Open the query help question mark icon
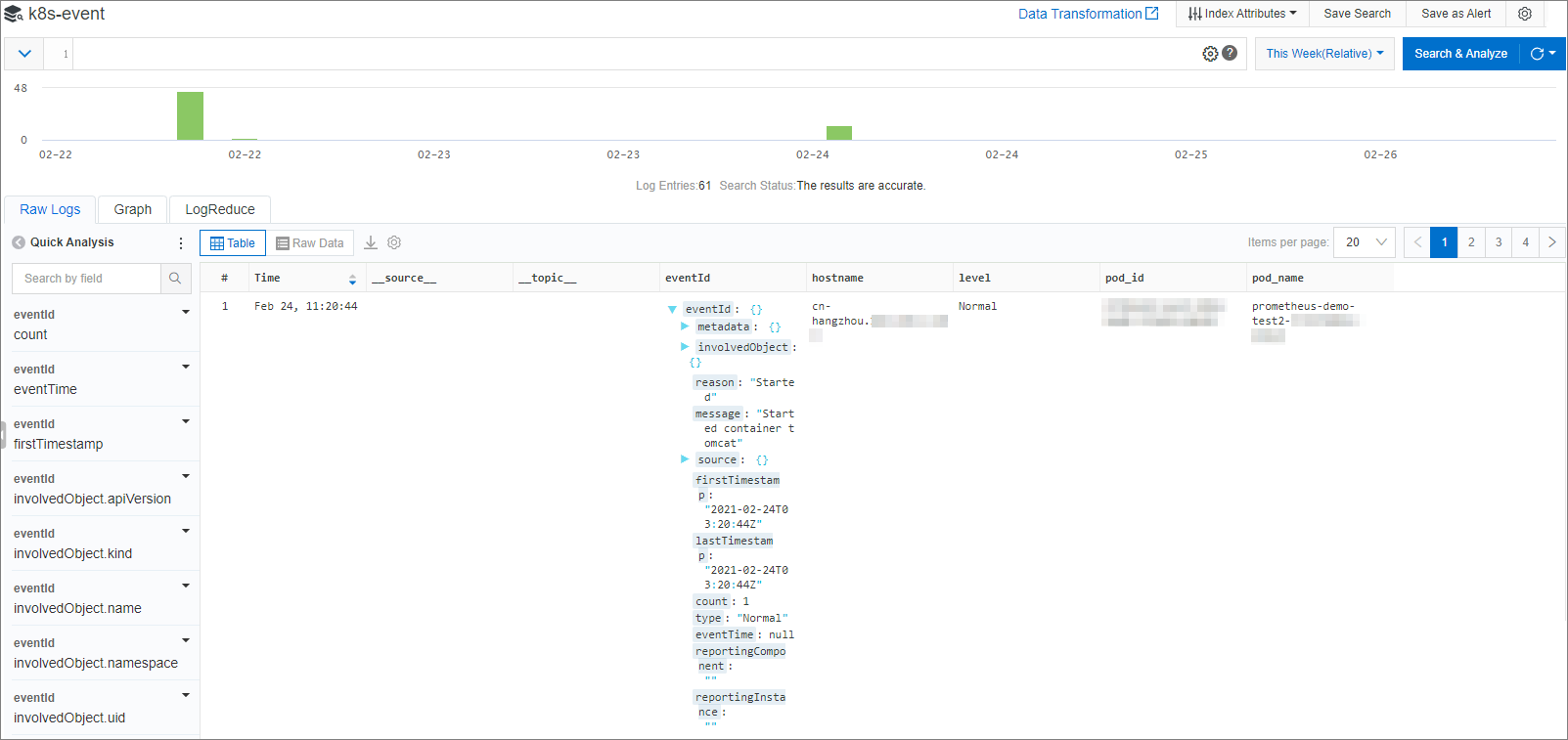This screenshot has height=740, width=1568. point(1230,53)
